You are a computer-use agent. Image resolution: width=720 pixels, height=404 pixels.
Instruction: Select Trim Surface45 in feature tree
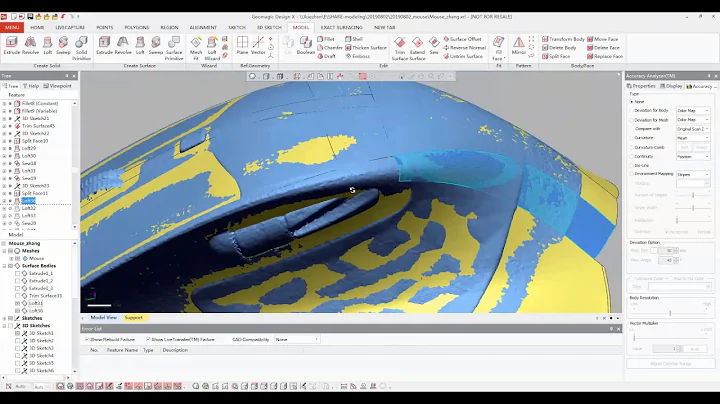[38, 126]
